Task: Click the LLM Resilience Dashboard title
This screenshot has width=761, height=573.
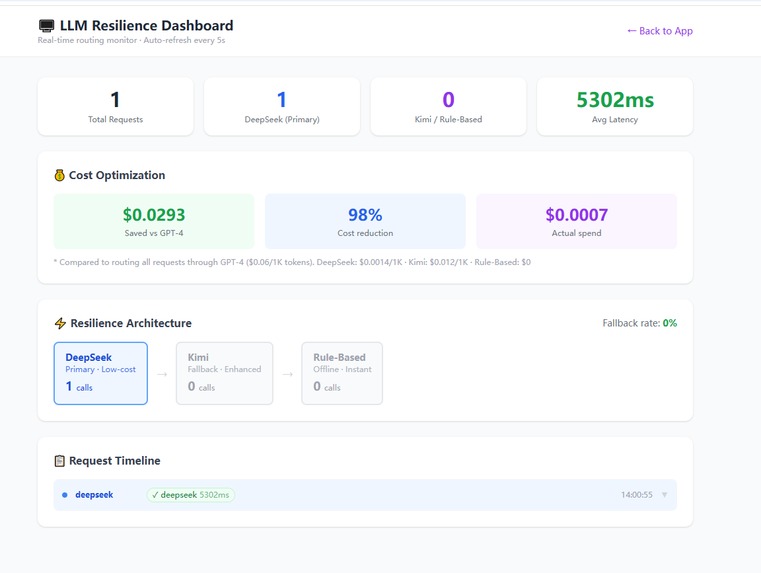Action: [147, 25]
